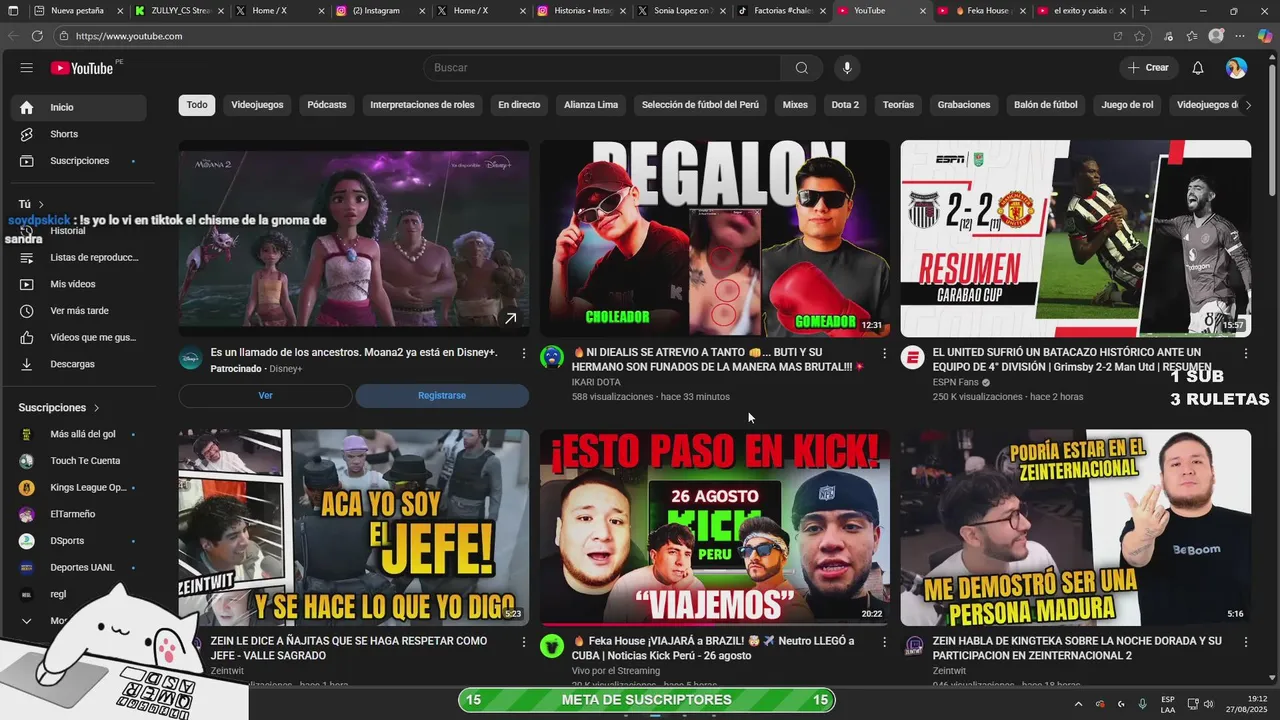Open Touch Te Cuenta subscription

pos(79,461)
